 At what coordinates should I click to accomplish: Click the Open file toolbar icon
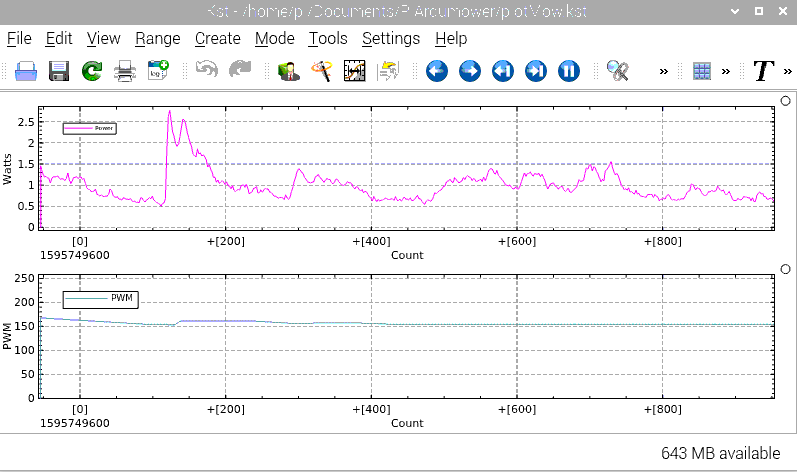pyautogui.click(x=26, y=71)
